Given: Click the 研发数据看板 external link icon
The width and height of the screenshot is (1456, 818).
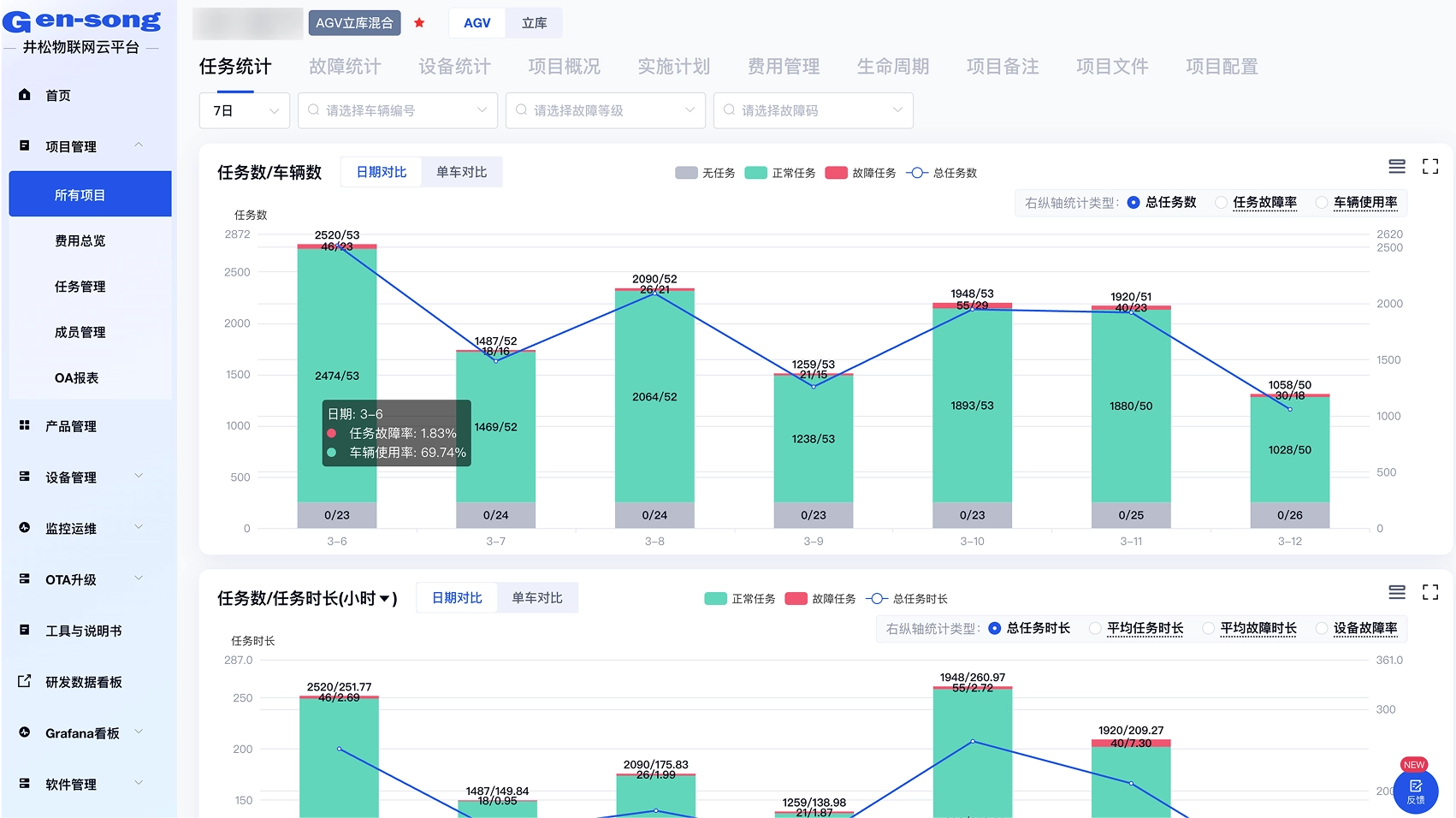Looking at the screenshot, I should click(25, 682).
